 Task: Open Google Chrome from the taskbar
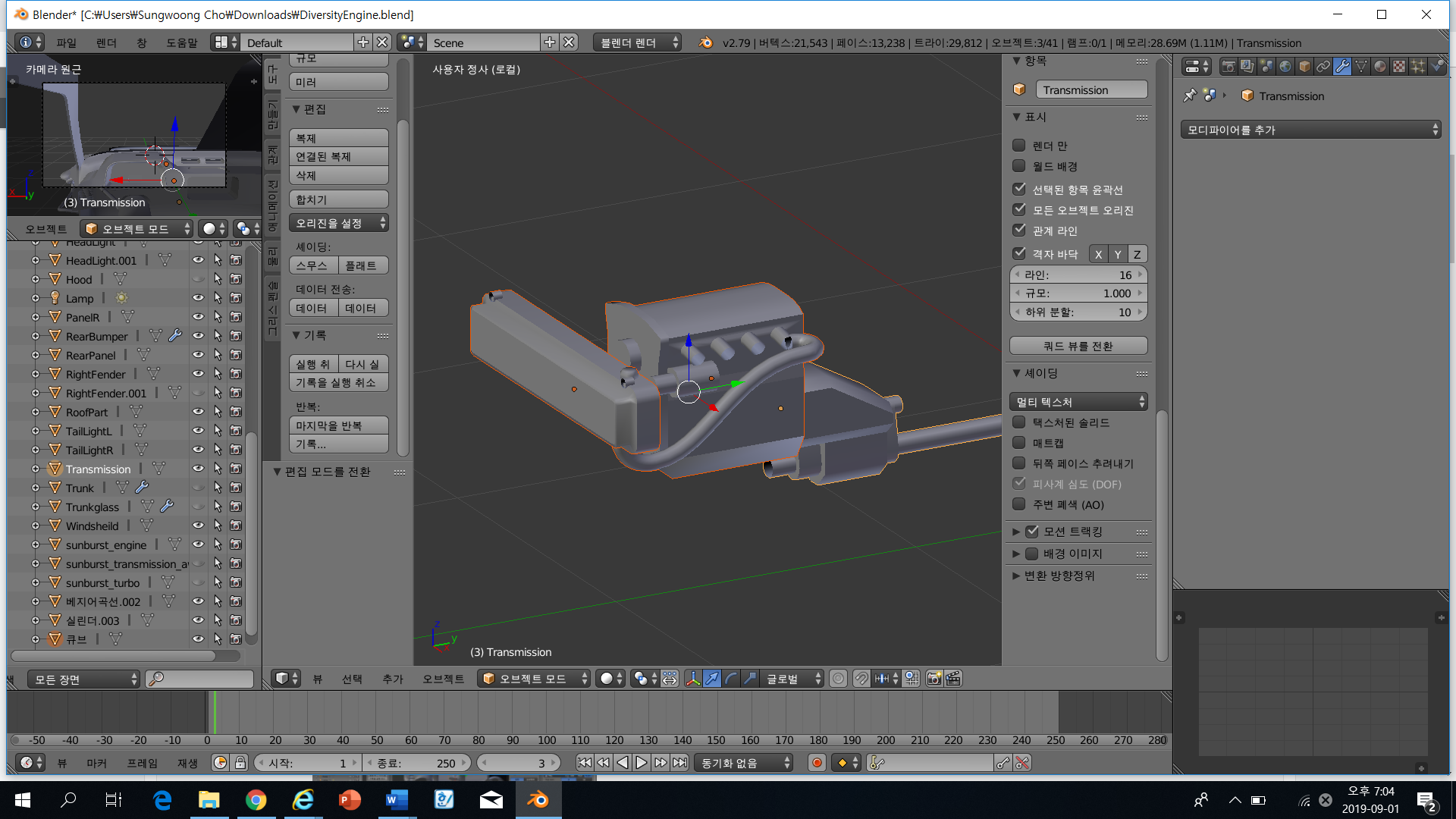point(256,800)
